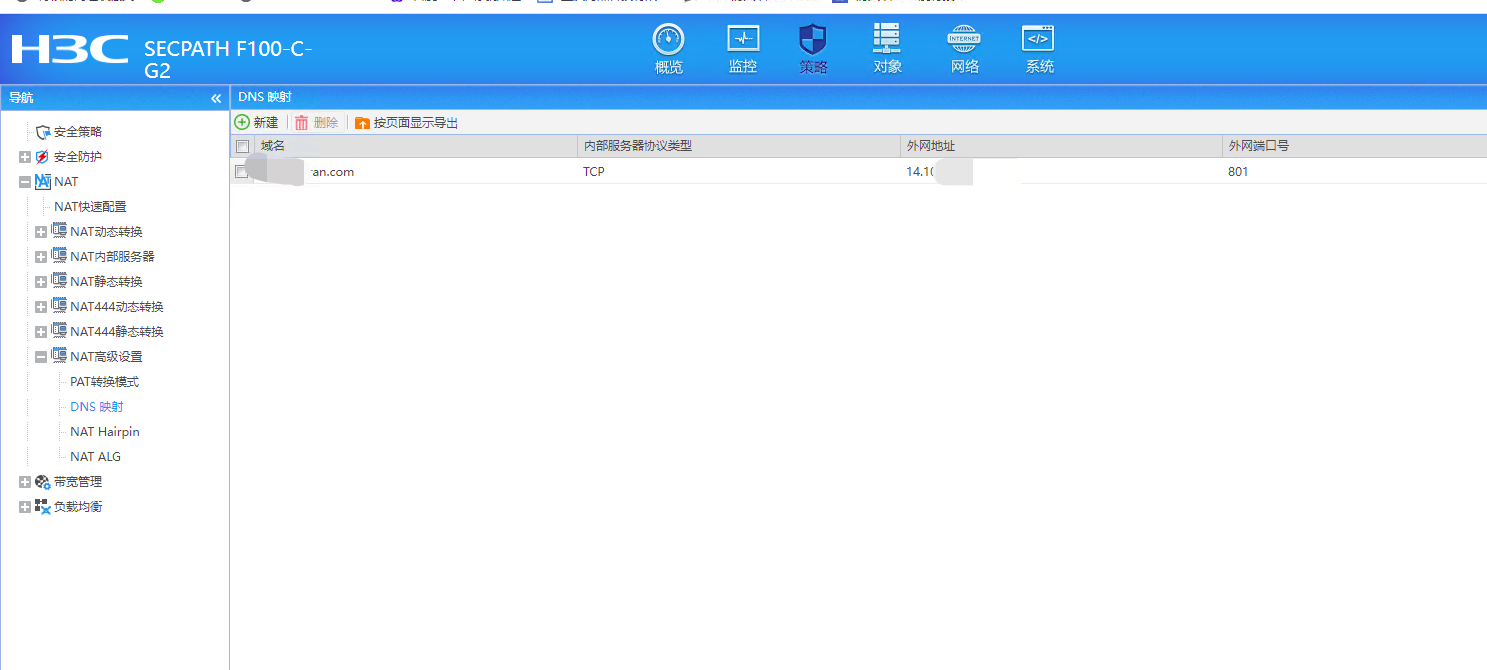Open the 系统 system section
Screen dimensions: 1487x670
coord(1039,50)
